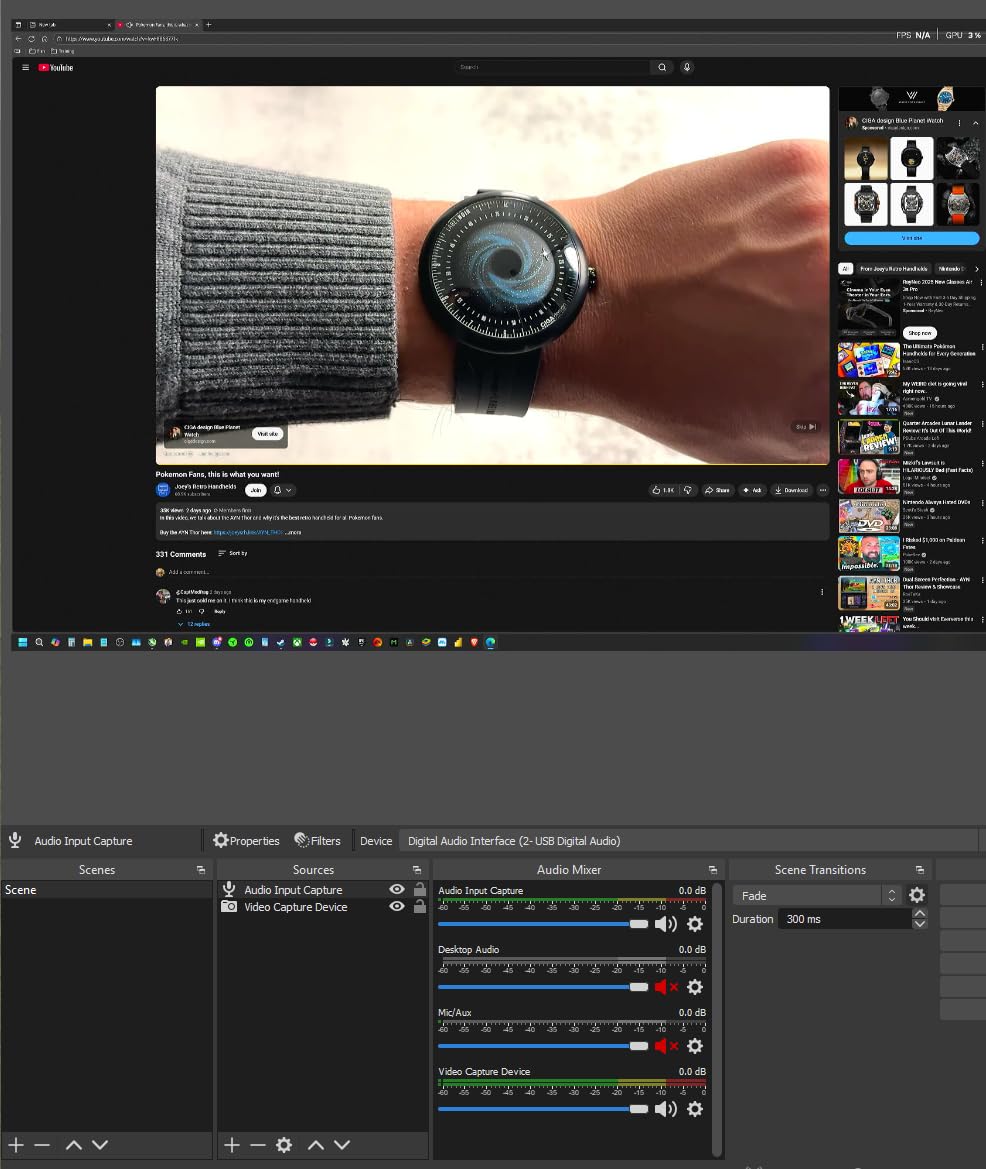Adjust the Desktop Audio volume slider
Image resolution: width=986 pixels, height=1169 pixels.
coord(543,987)
